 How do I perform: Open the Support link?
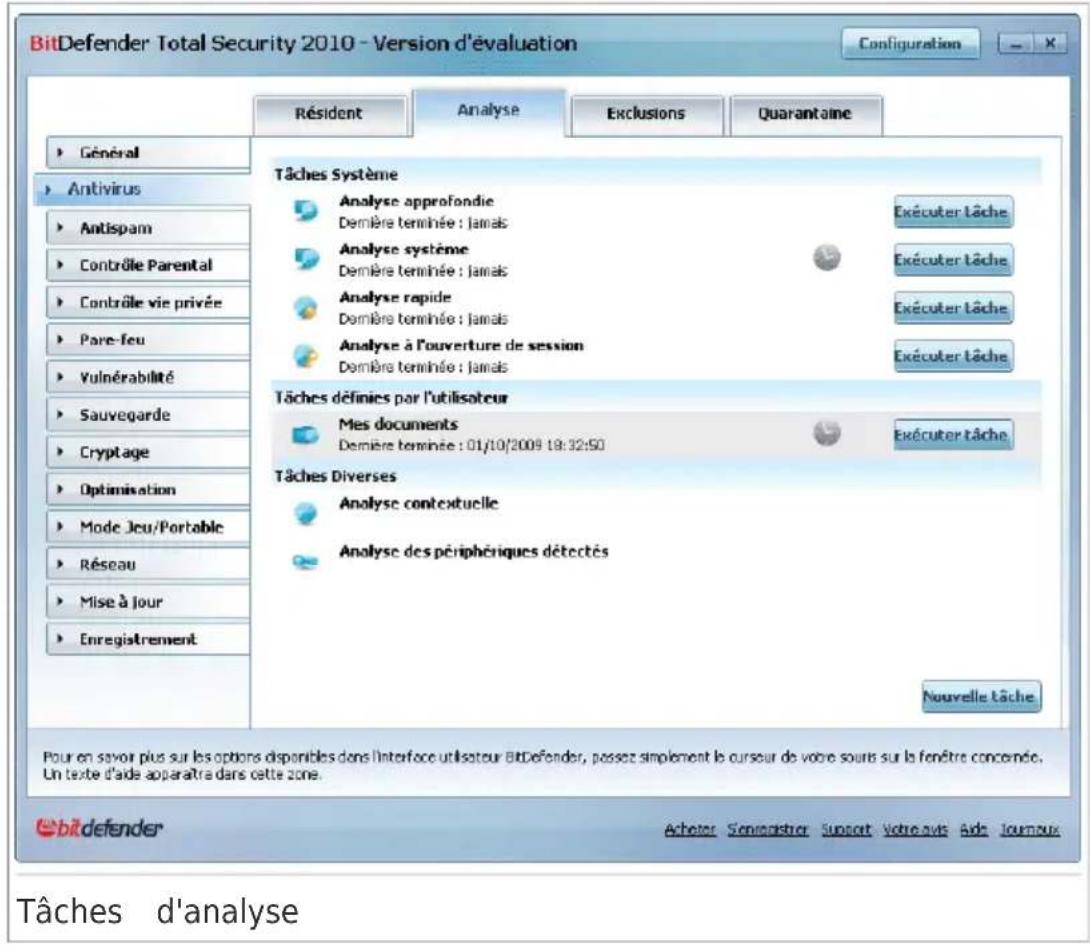(845, 830)
